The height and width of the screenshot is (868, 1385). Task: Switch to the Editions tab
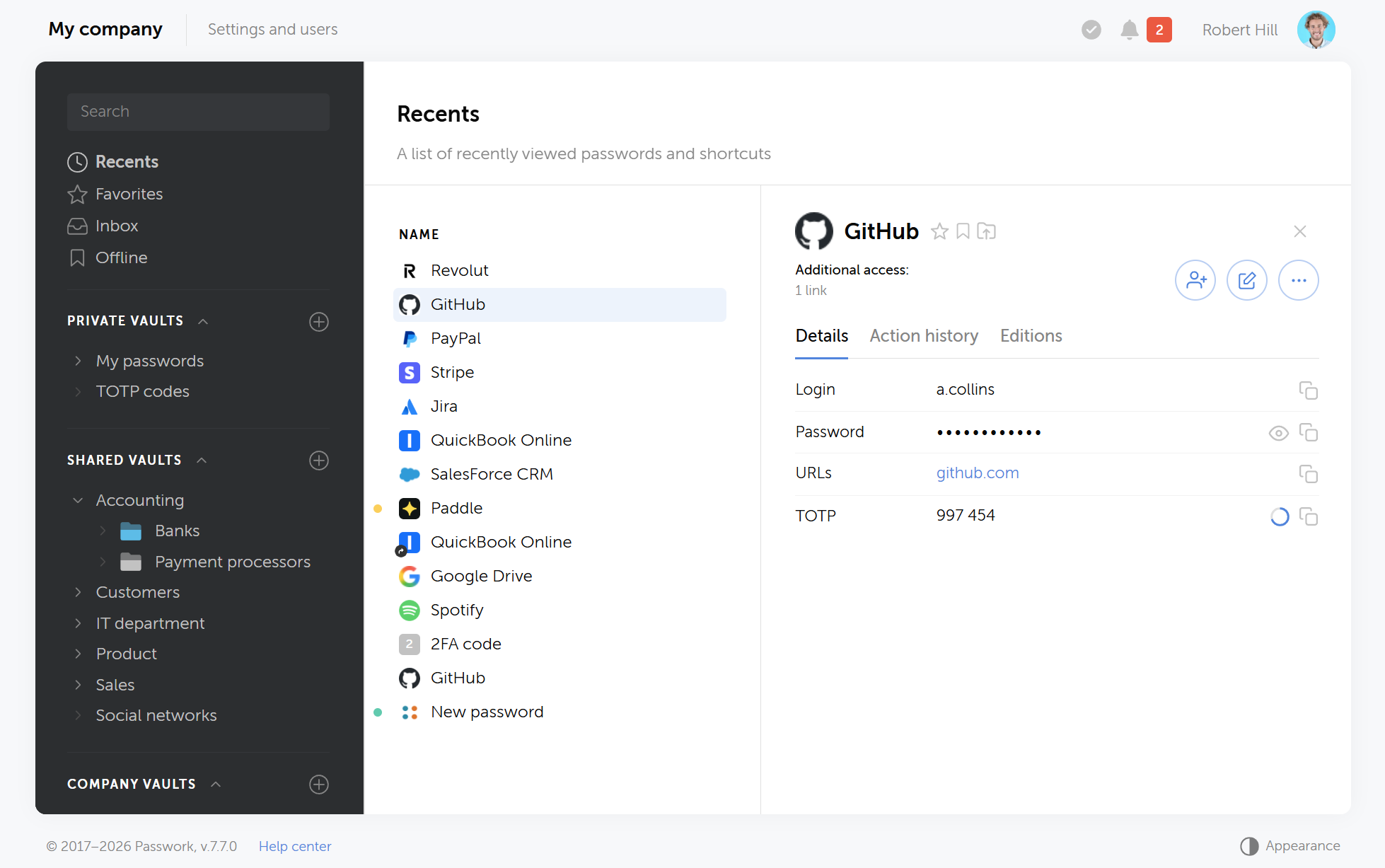tap(1031, 336)
